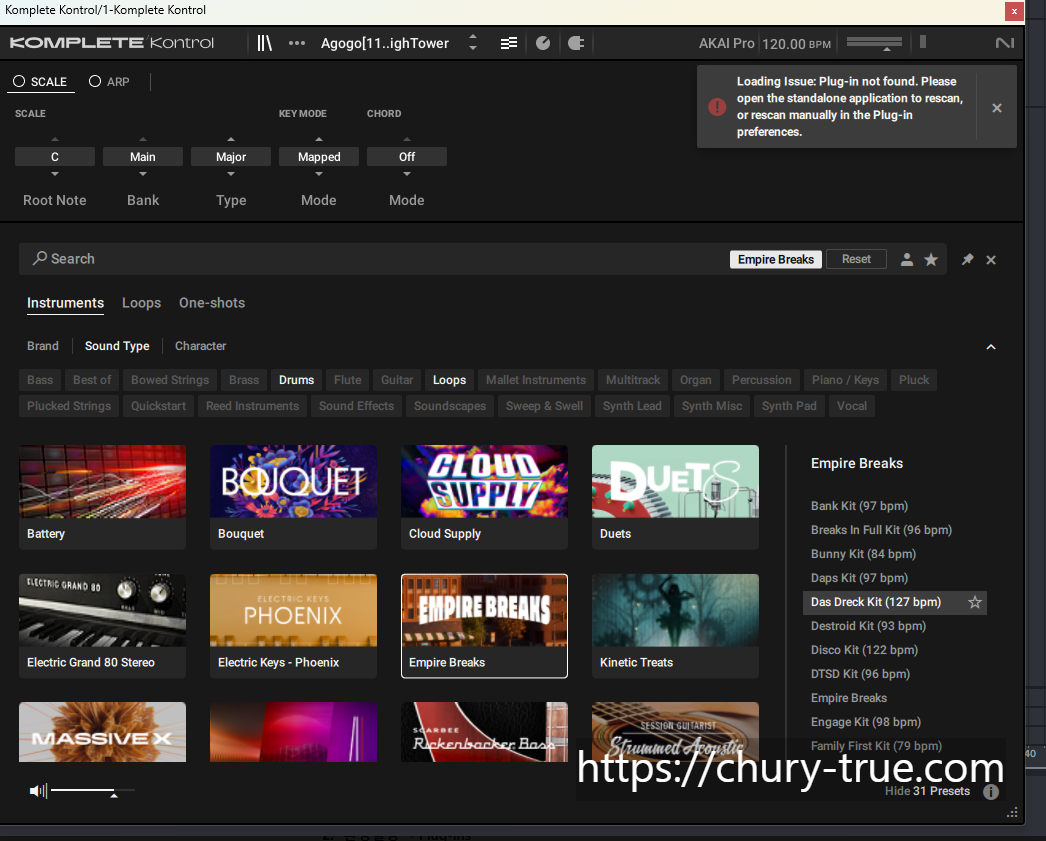This screenshot has width=1046, height=841.
Task: Dismiss the loading issue notification
Action: pos(997,107)
